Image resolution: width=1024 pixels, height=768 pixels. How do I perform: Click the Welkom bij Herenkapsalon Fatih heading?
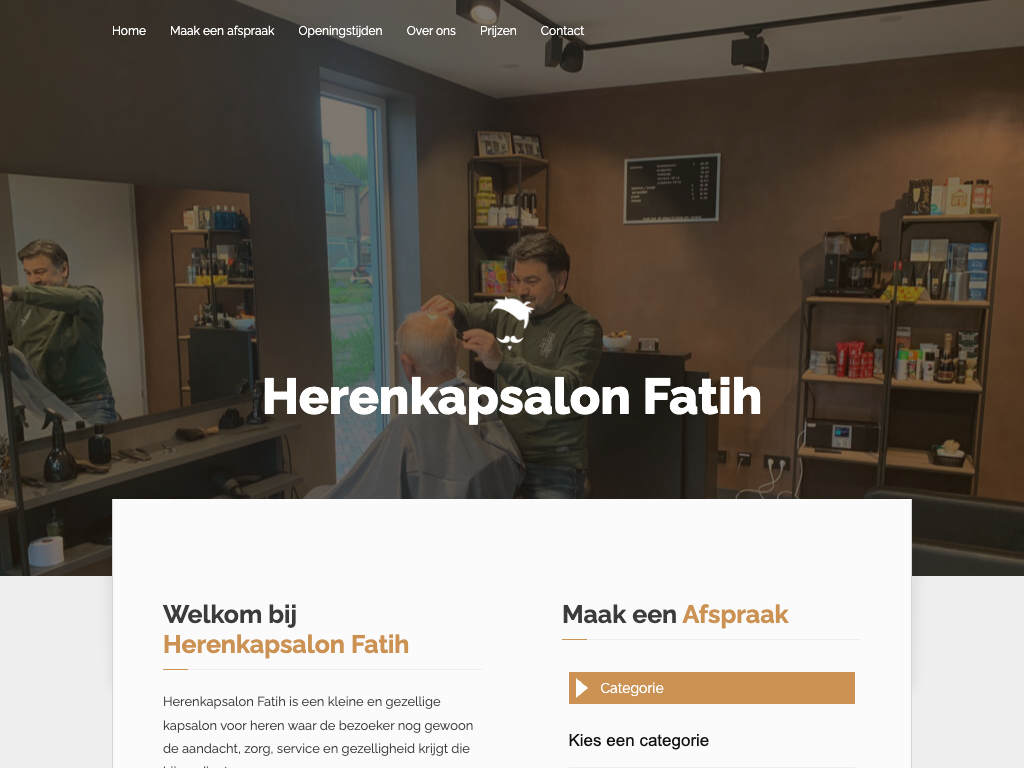pos(286,629)
